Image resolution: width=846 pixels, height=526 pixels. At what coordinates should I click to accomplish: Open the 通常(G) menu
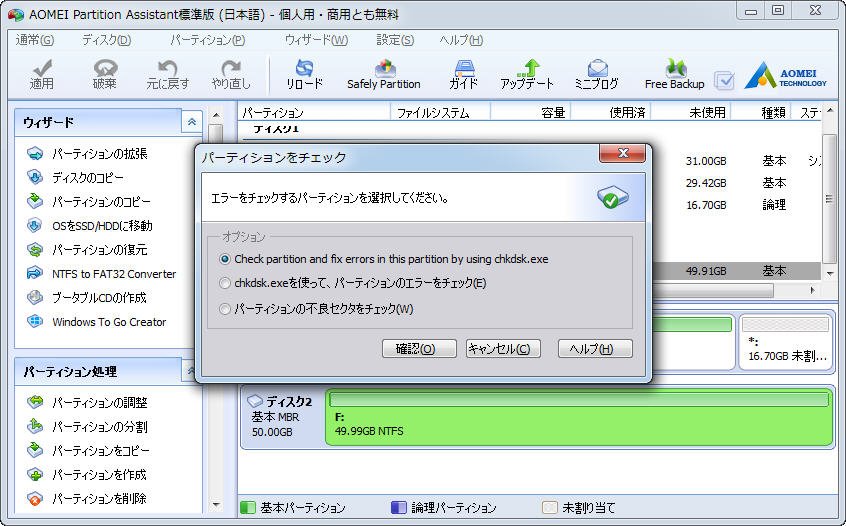pyautogui.click(x=35, y=40)
